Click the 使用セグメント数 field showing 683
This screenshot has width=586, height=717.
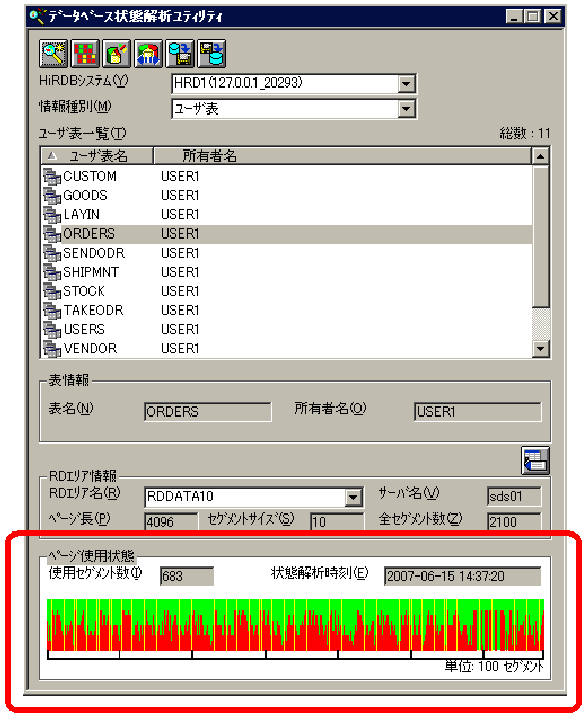tap(187, 576)
